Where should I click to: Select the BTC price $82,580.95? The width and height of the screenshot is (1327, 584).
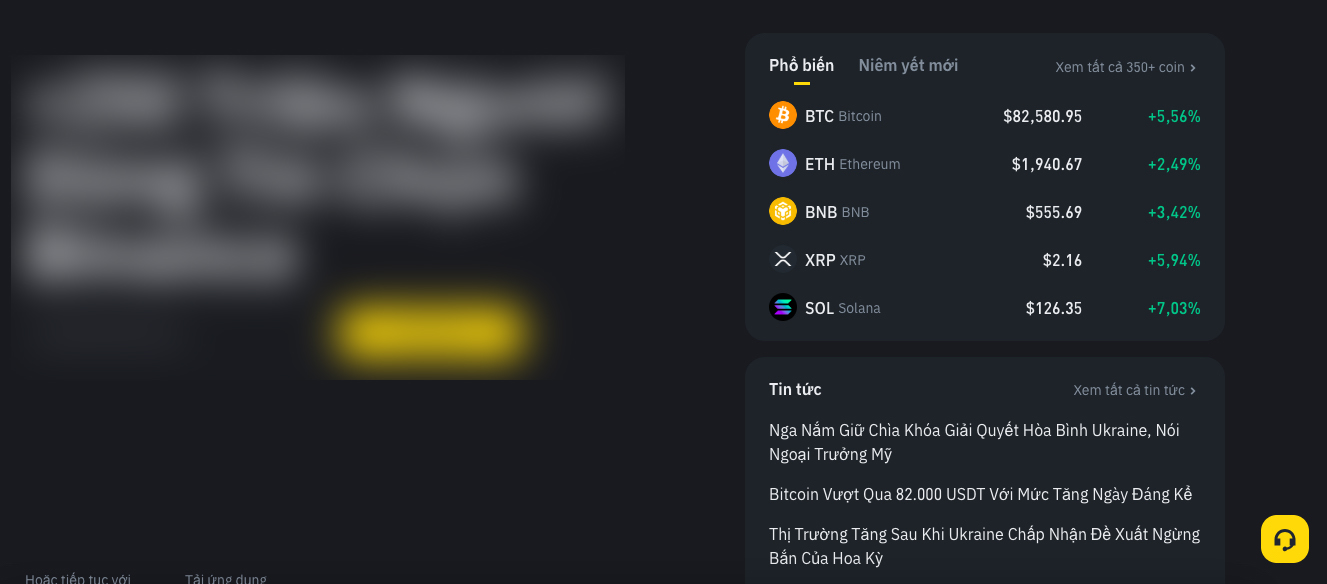tap(1042, 116)
